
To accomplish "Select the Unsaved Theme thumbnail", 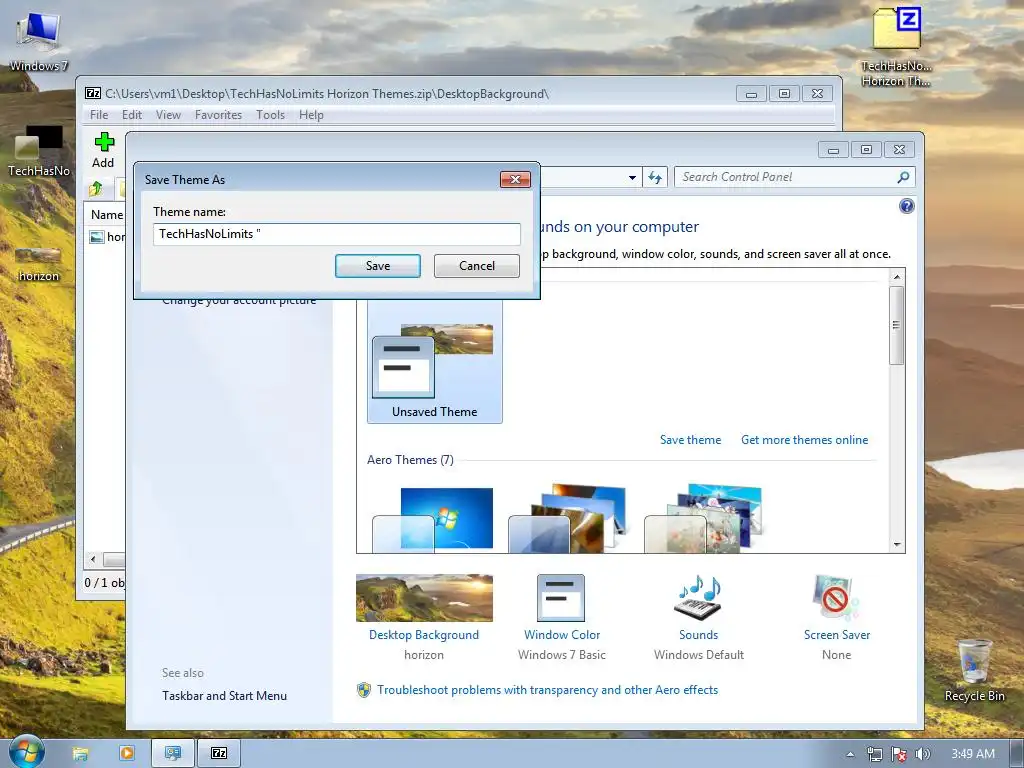I will click(434, 360).
